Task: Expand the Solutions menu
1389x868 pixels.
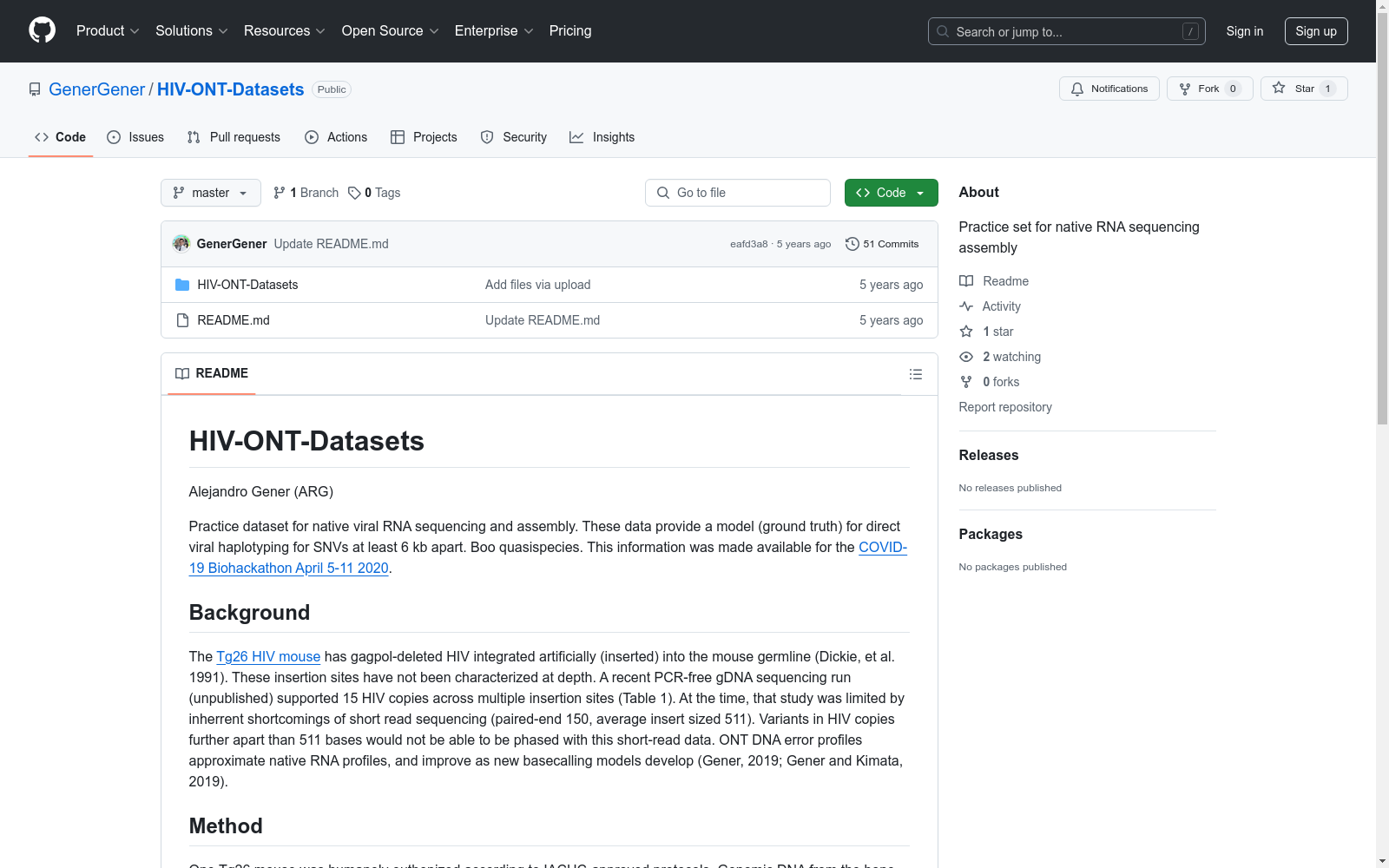Action: pos(192,30)
